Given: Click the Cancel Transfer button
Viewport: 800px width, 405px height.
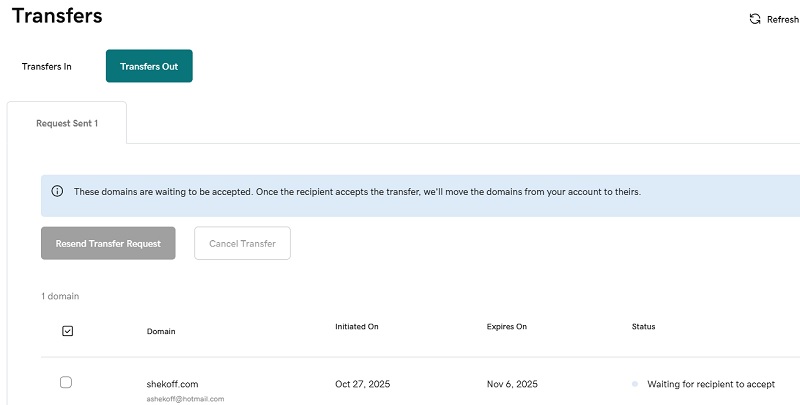Looking at the screenshot, I should (x=242, y=244).
